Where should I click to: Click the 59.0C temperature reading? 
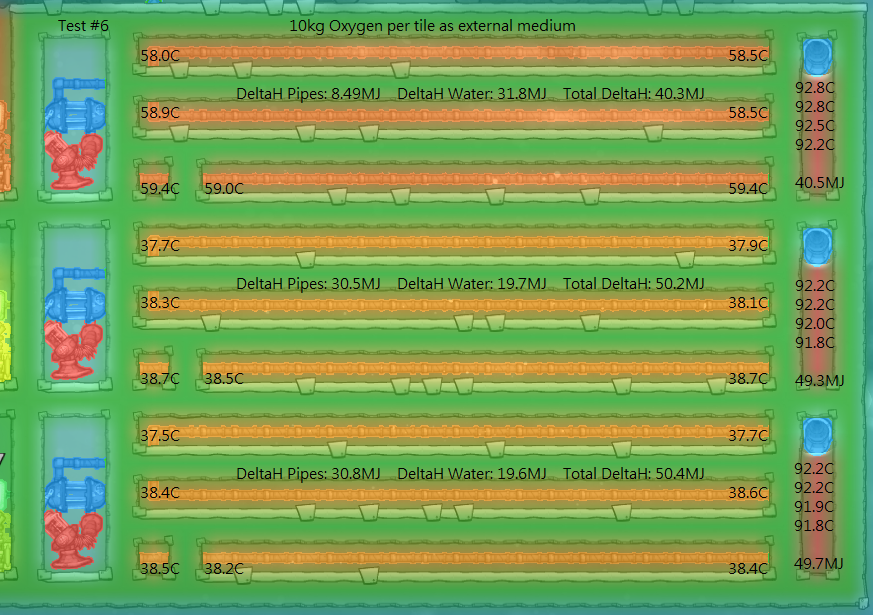(x=224, y=189)
